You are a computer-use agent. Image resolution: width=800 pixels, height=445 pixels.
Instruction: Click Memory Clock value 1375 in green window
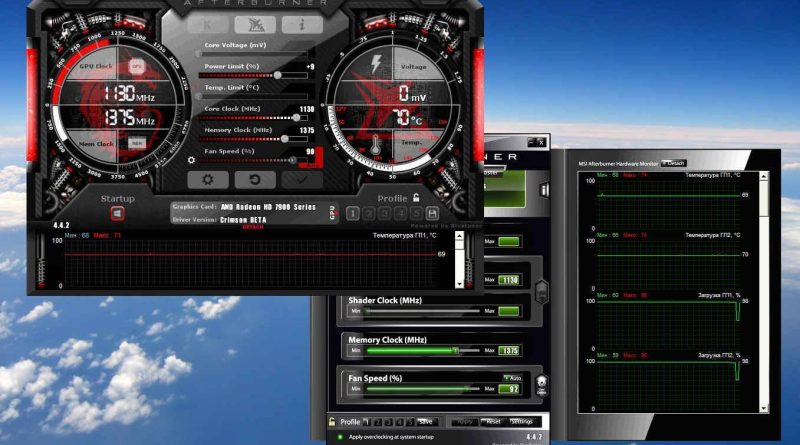click(x=509, y=351)
